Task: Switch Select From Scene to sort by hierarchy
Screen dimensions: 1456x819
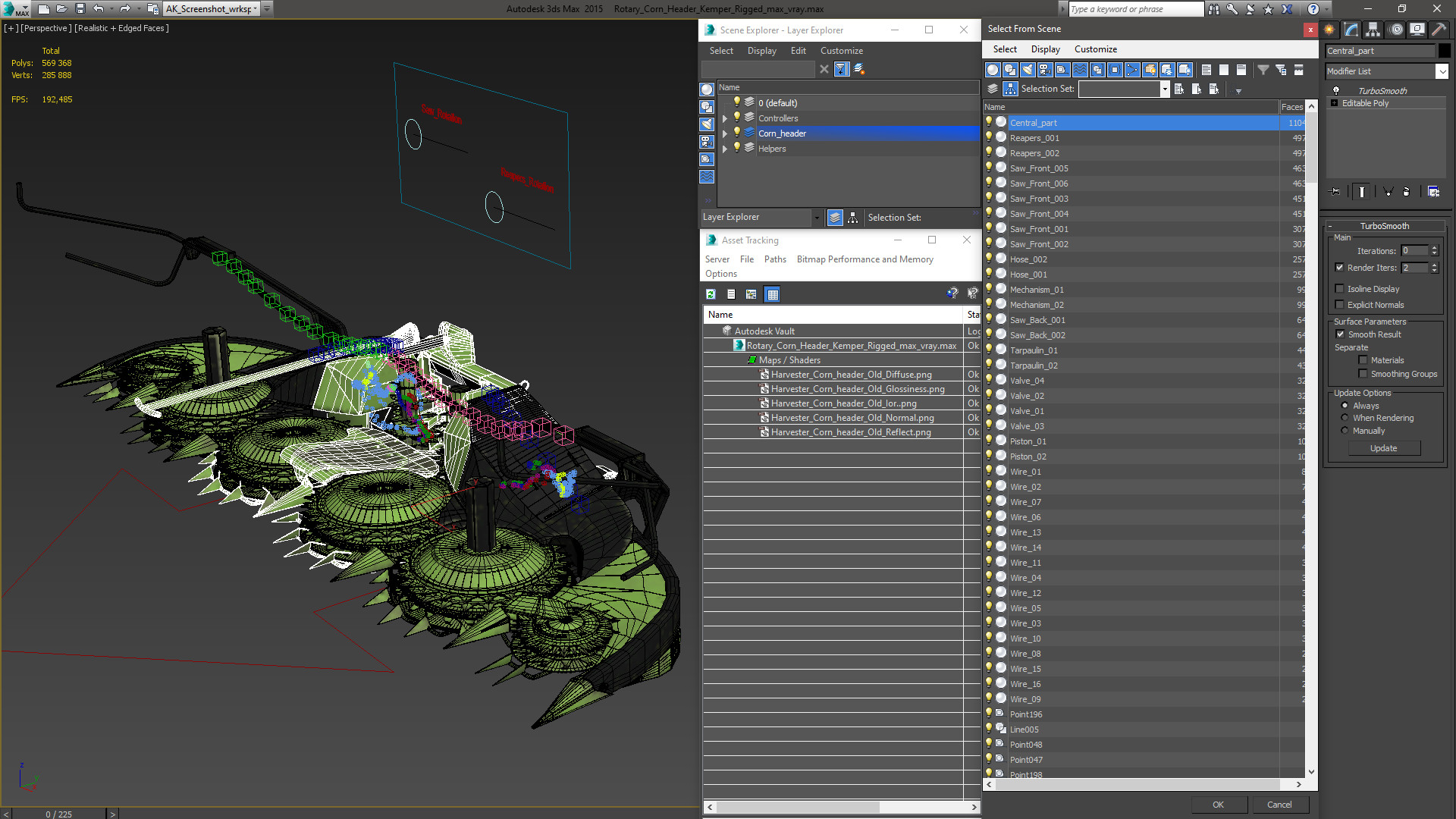Action: pos(1010,89)
